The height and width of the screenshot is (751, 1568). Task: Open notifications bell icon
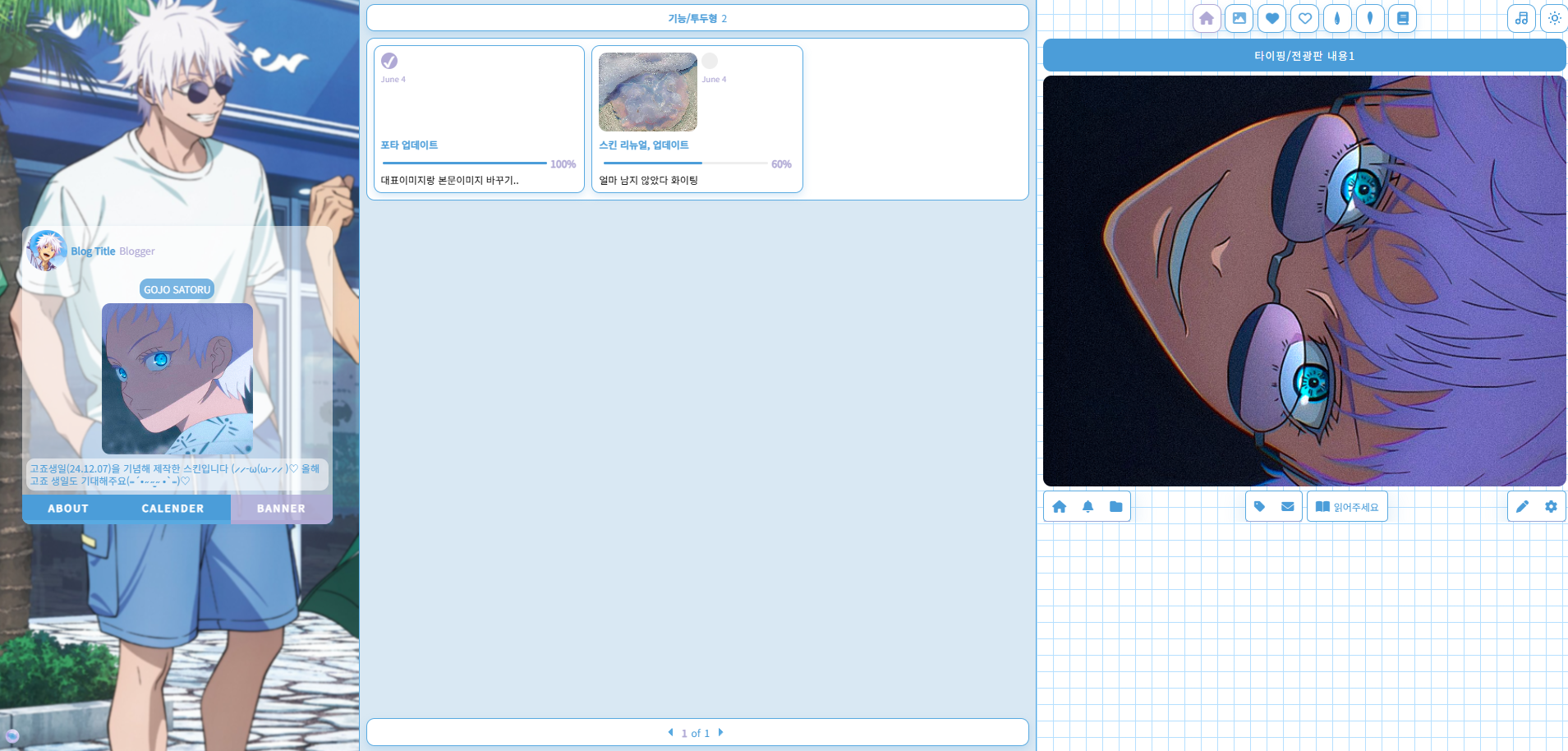click(x=1087, y=507)
